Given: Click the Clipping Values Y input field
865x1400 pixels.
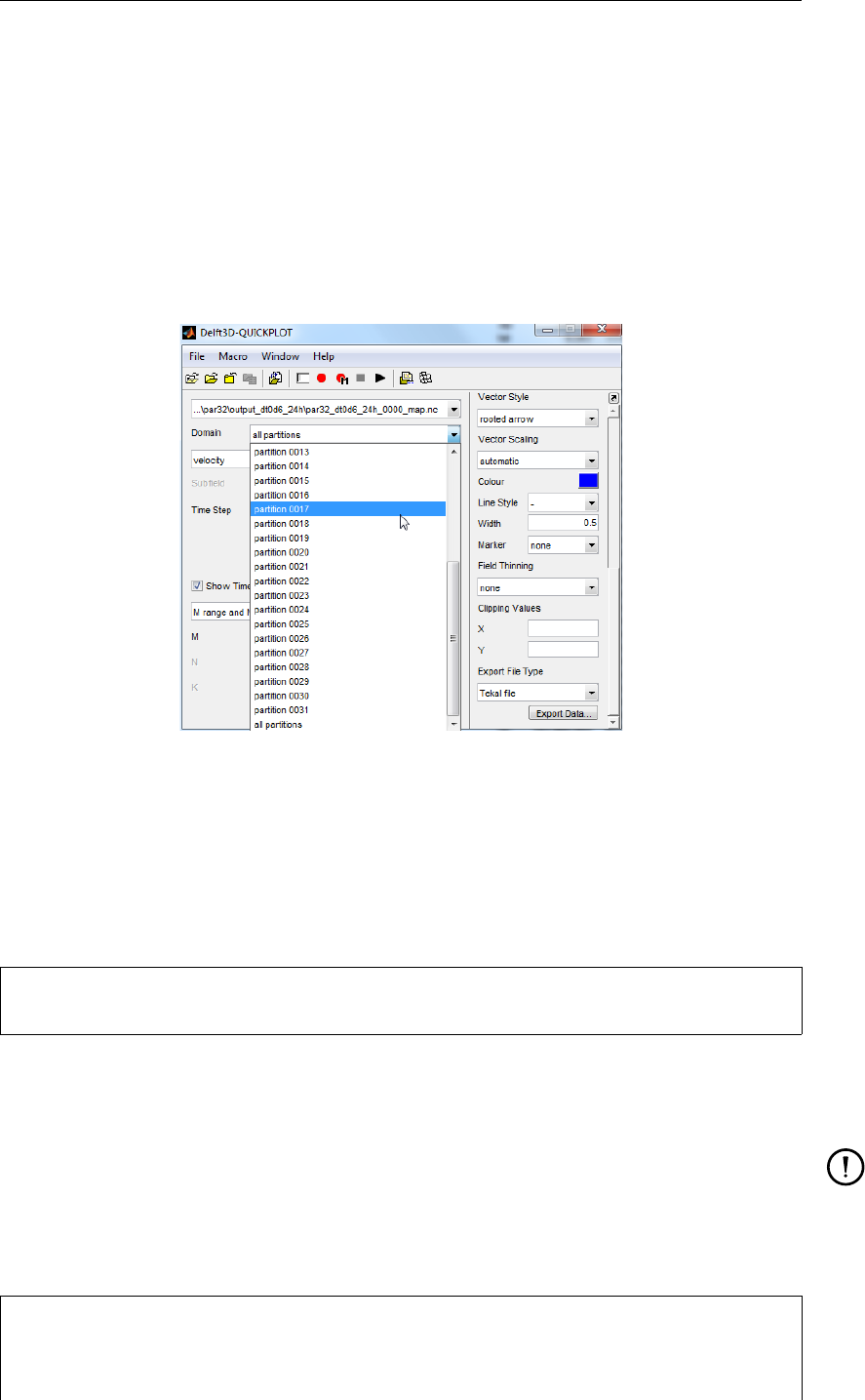Looking at the screenshot, I should 563,650.
